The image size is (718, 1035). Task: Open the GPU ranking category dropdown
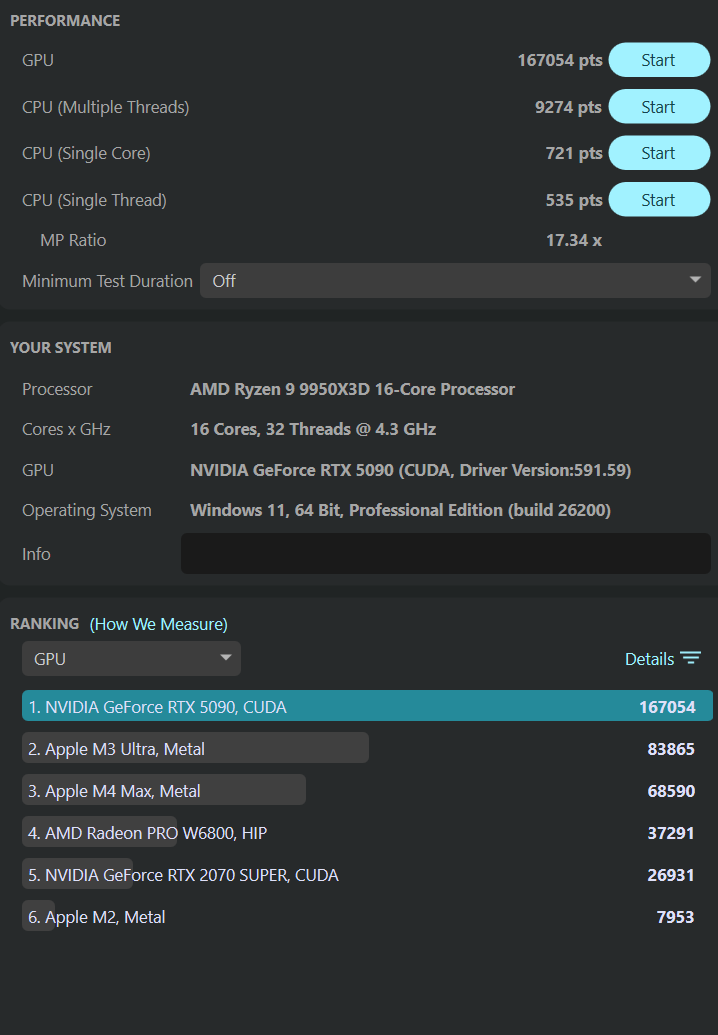pyautogui.click(x=131, y=659)
